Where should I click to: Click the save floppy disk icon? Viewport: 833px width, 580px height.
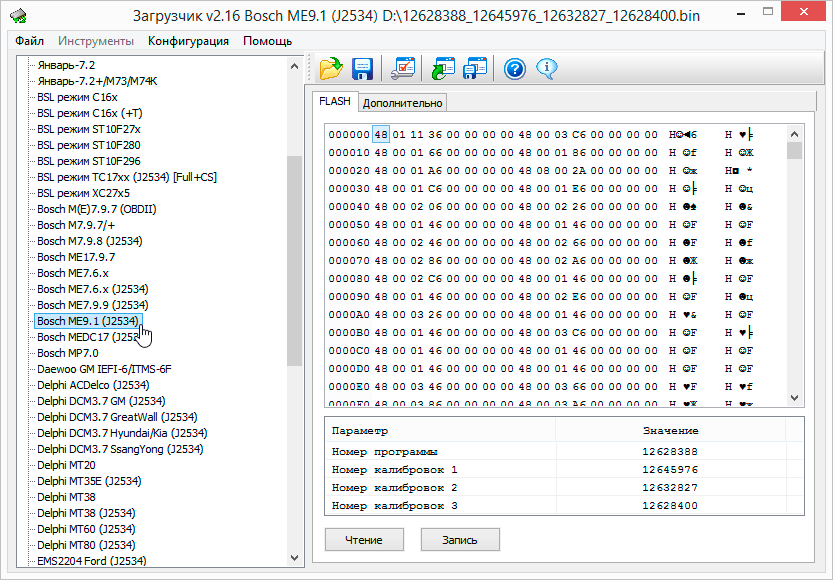362,69
